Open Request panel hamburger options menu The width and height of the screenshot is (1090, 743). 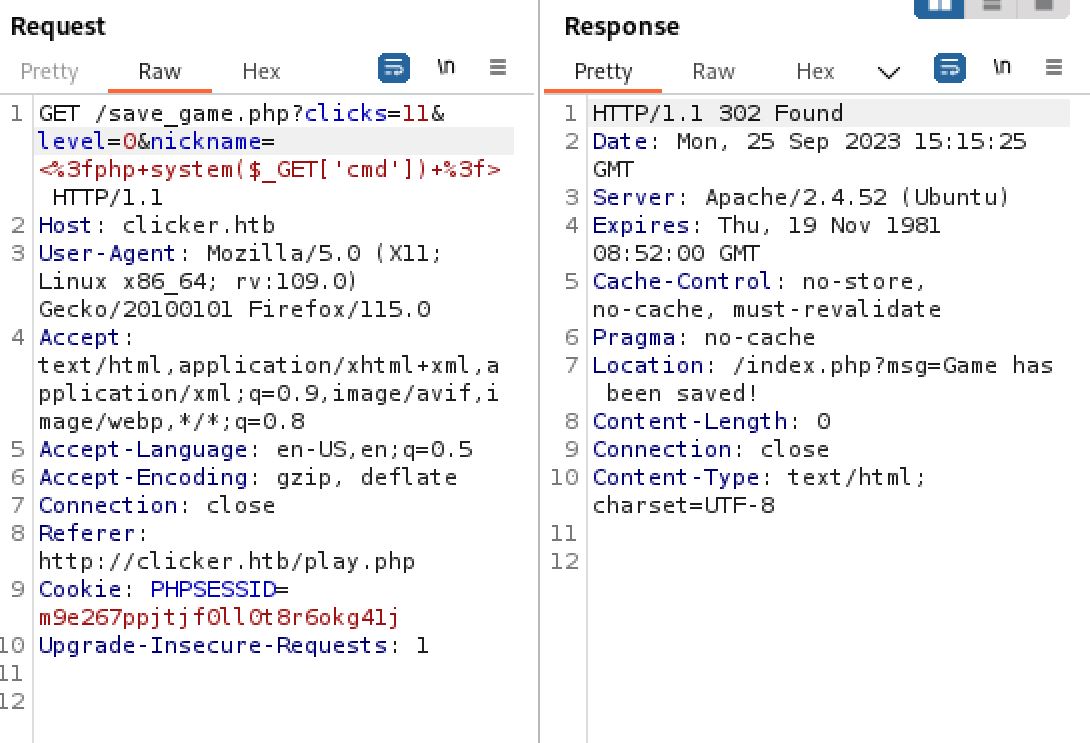point(497,68)
